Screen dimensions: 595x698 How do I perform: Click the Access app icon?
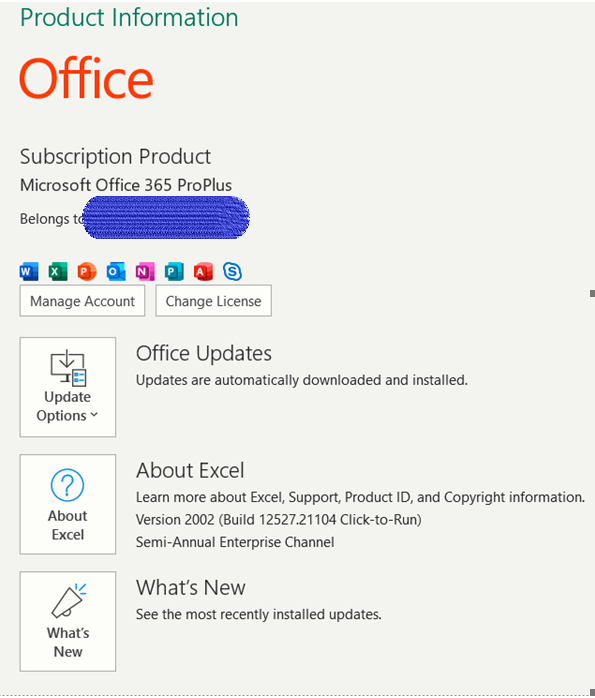point(203,271)
